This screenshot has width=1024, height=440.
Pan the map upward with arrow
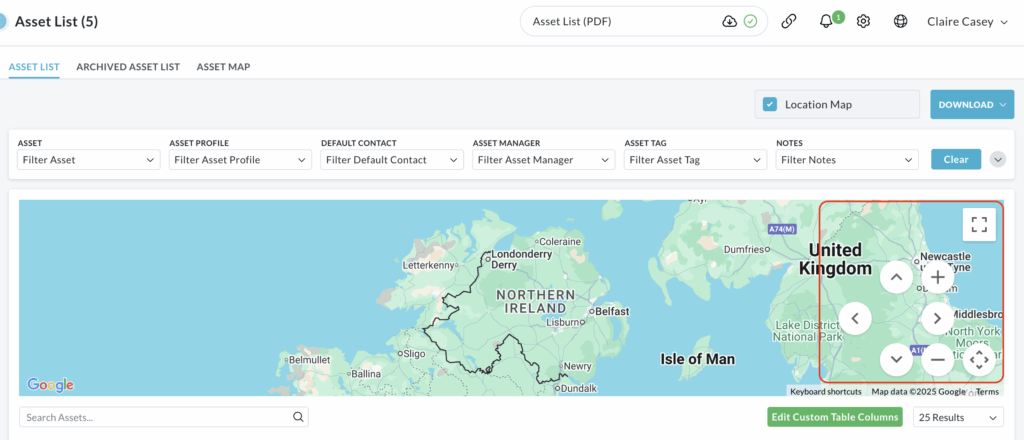(x=896, y=277)
